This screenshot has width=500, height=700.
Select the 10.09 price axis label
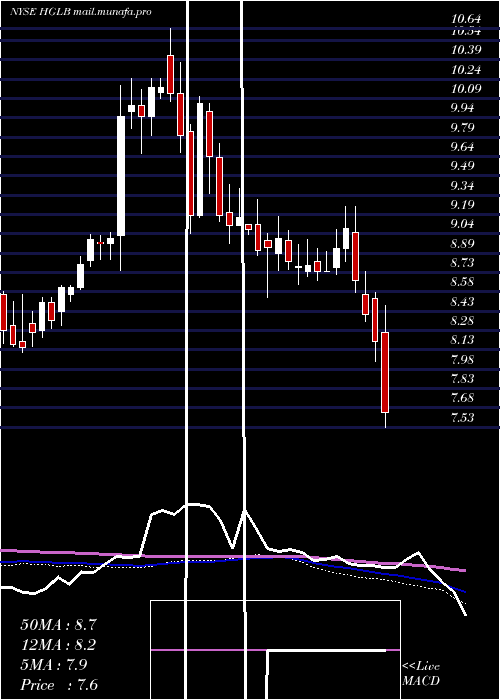point(466,88)
